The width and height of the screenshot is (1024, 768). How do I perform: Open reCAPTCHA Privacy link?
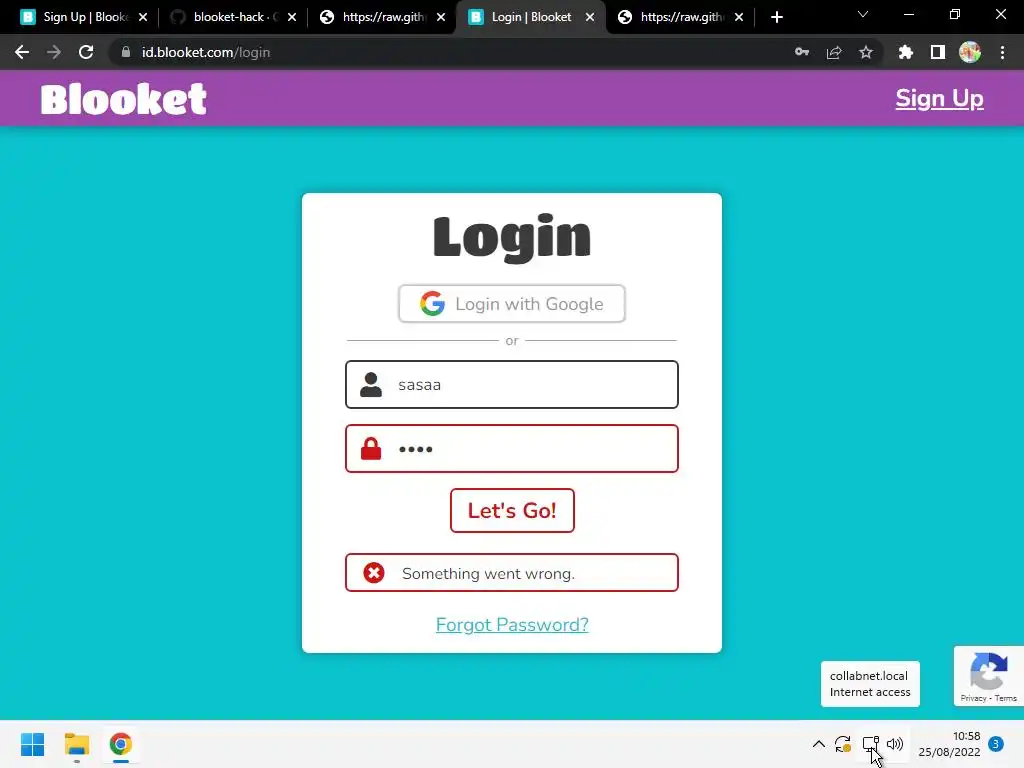[x=973, y=698]
